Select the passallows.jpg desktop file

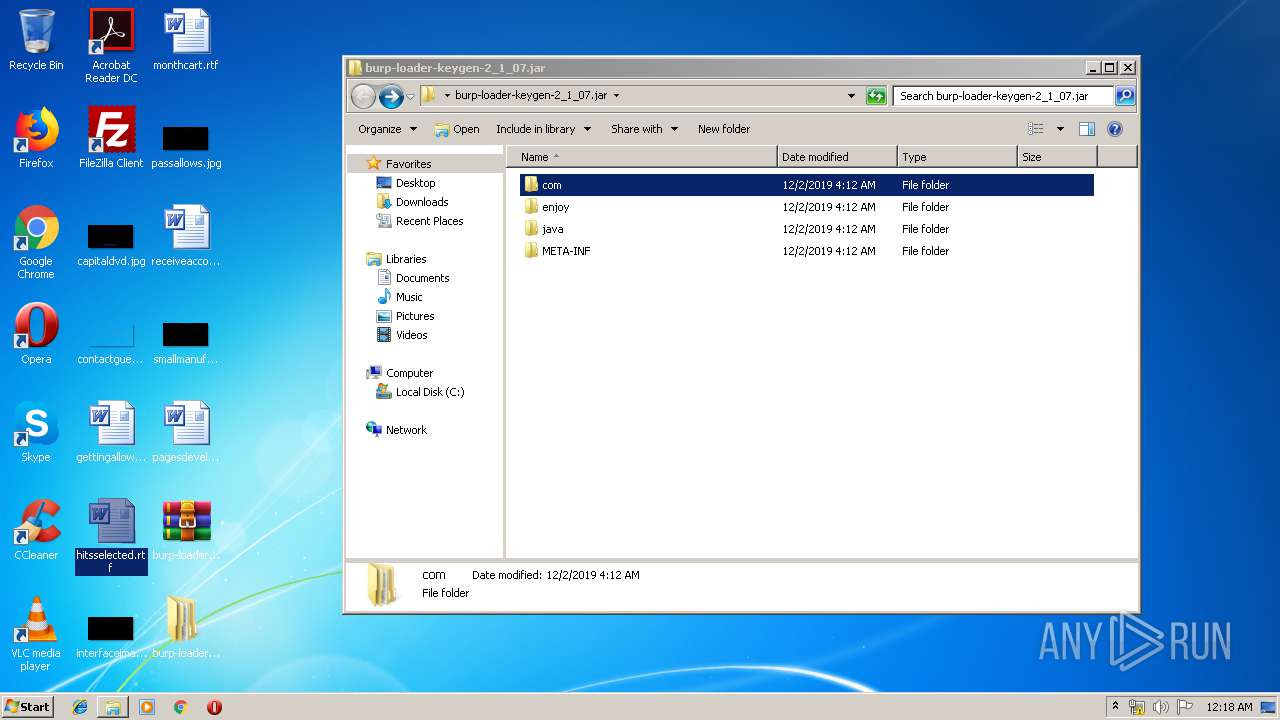click(x=186, y=145)
